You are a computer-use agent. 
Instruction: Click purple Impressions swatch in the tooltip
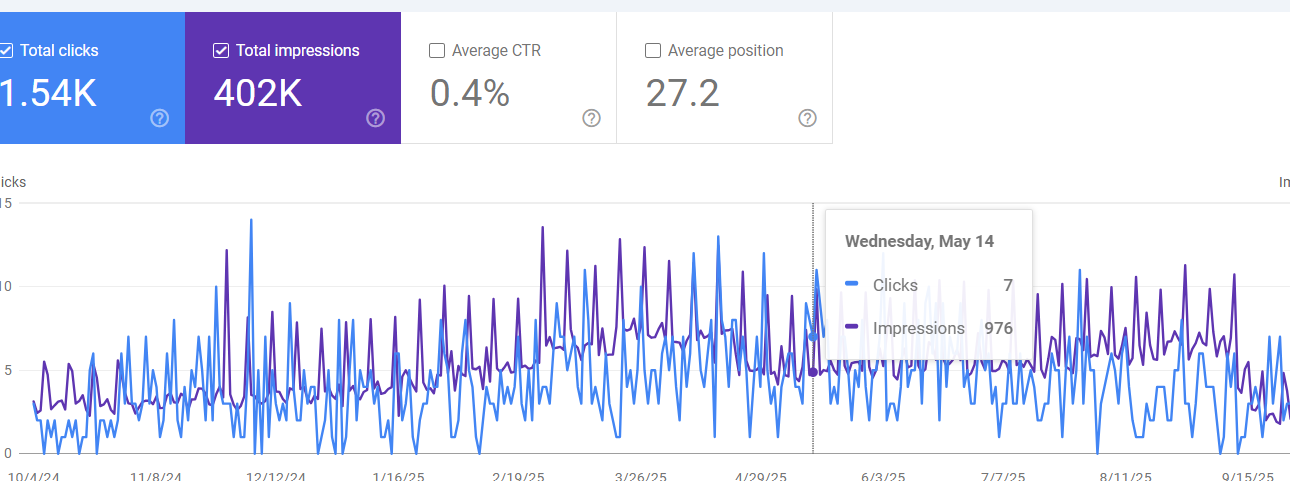coord(851,328)
